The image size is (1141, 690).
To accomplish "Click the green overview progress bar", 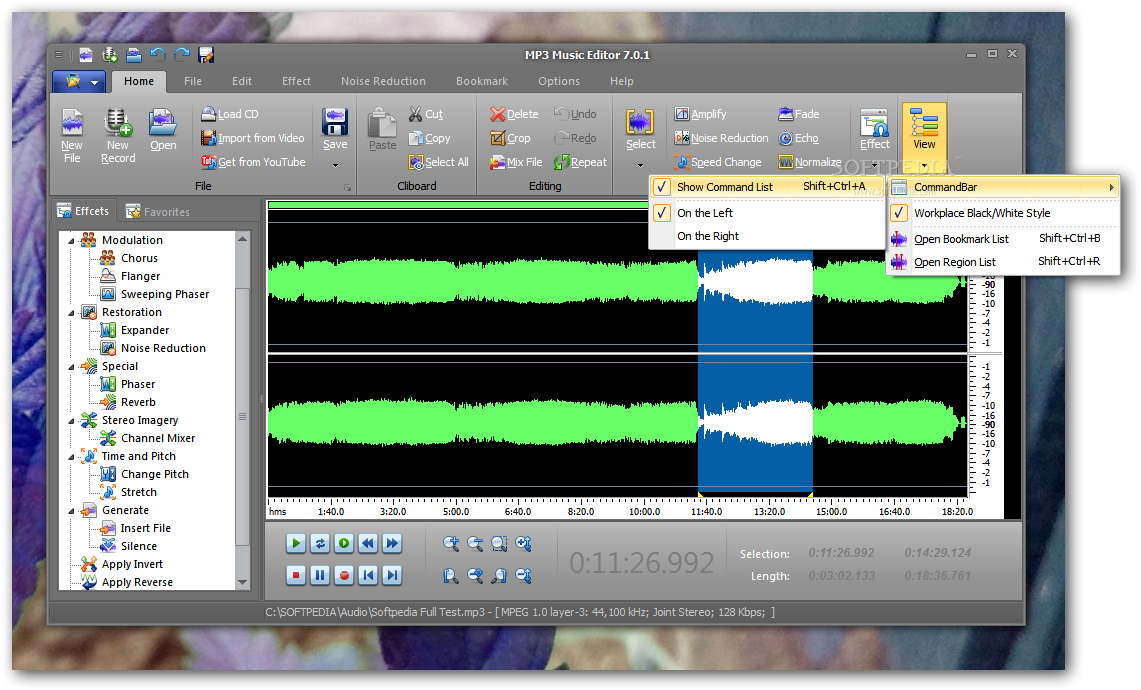I will click(458, 205).
